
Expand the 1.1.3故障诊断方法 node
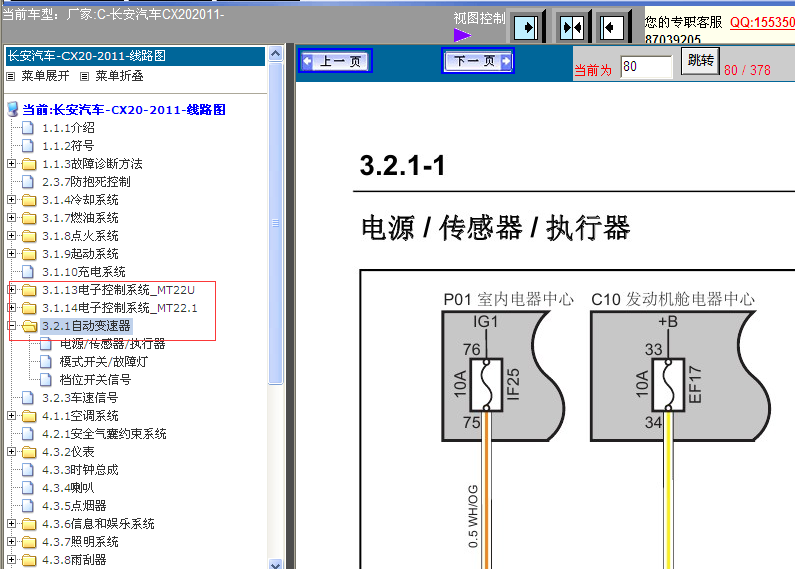(11, 164)
